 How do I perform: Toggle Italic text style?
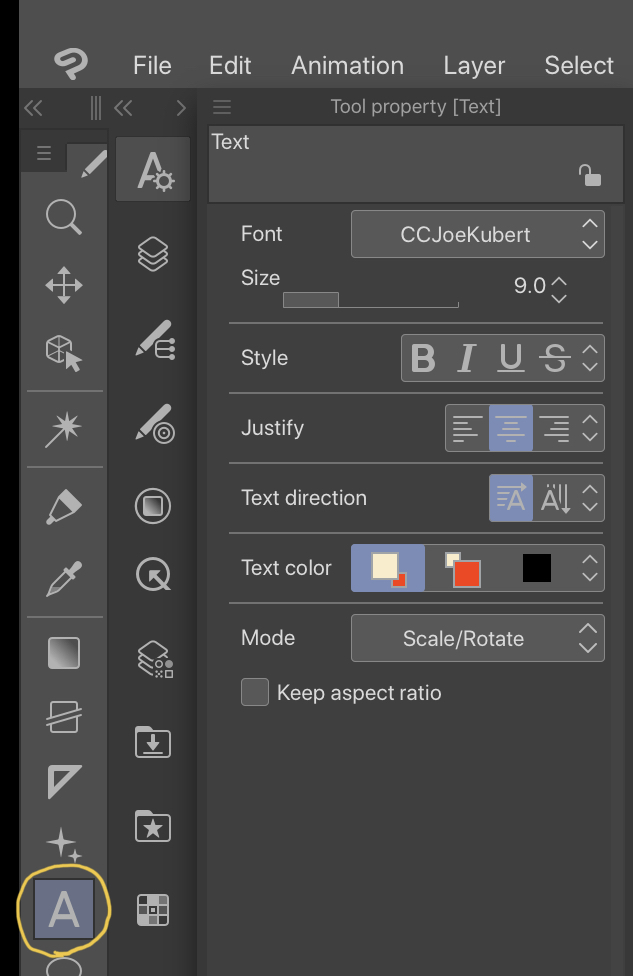click(466, 358)
